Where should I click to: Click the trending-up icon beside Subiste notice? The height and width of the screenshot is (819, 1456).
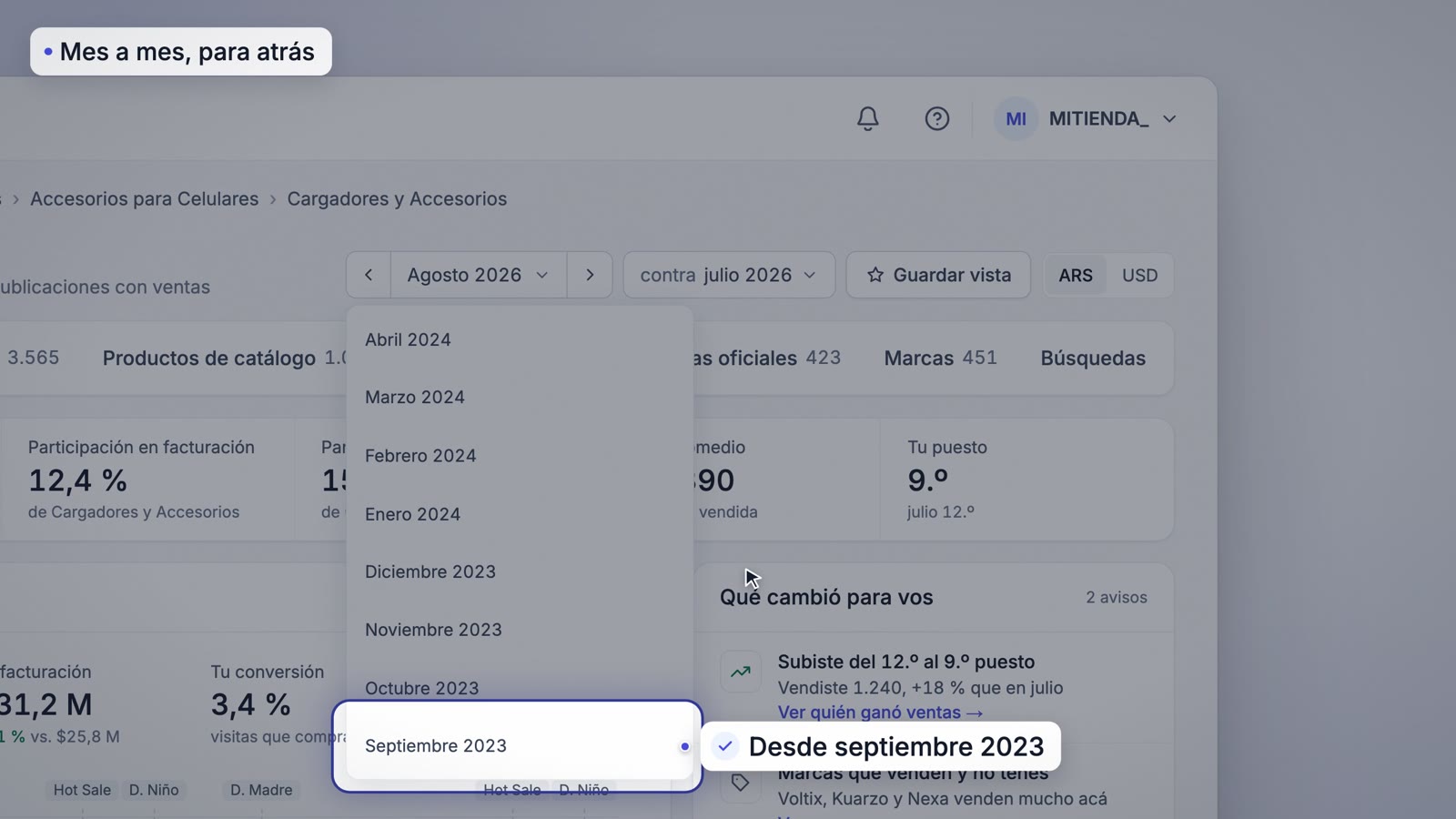point(741,672)
